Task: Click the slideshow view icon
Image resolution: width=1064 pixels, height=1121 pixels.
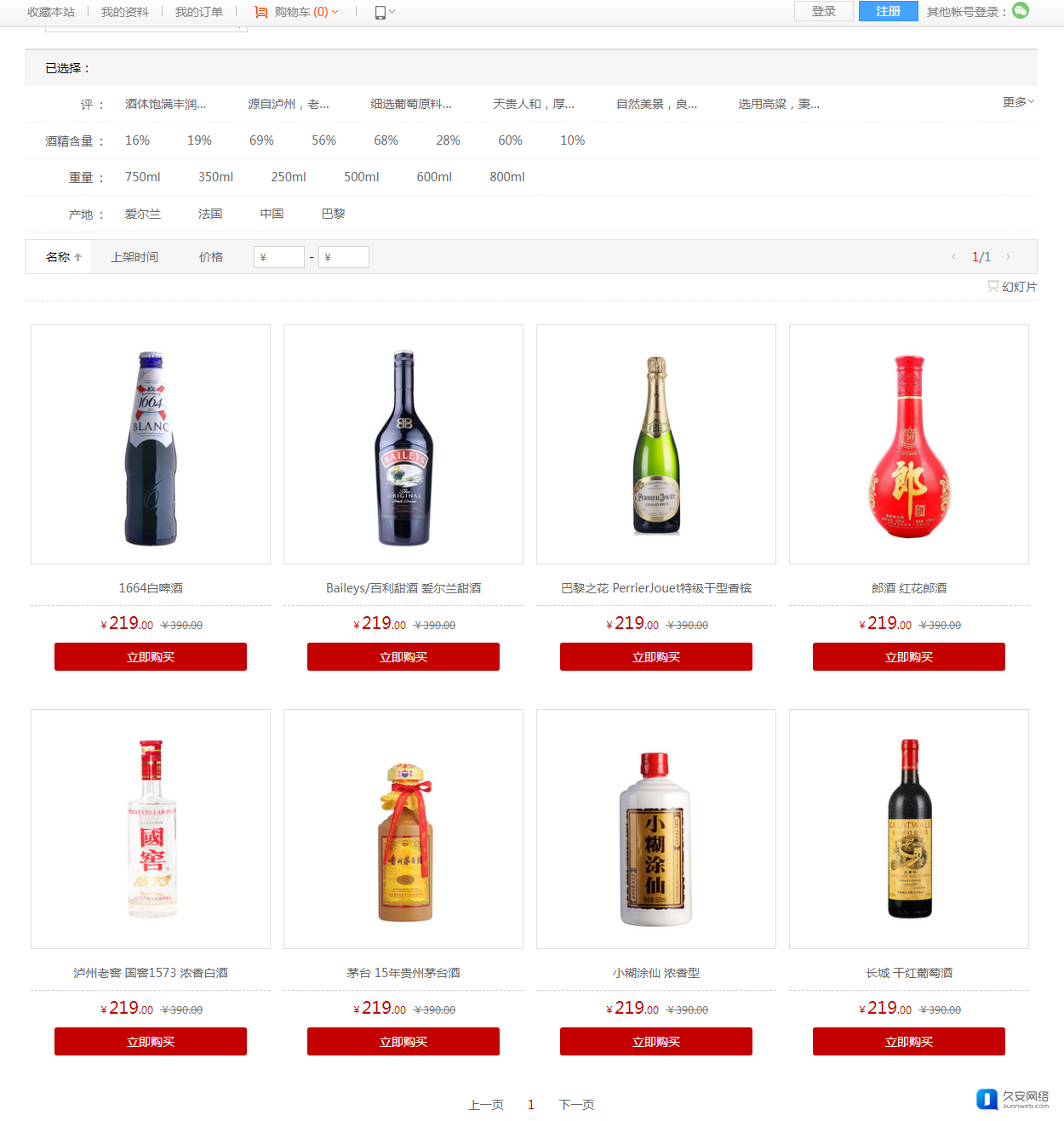Action: point(992,286)
